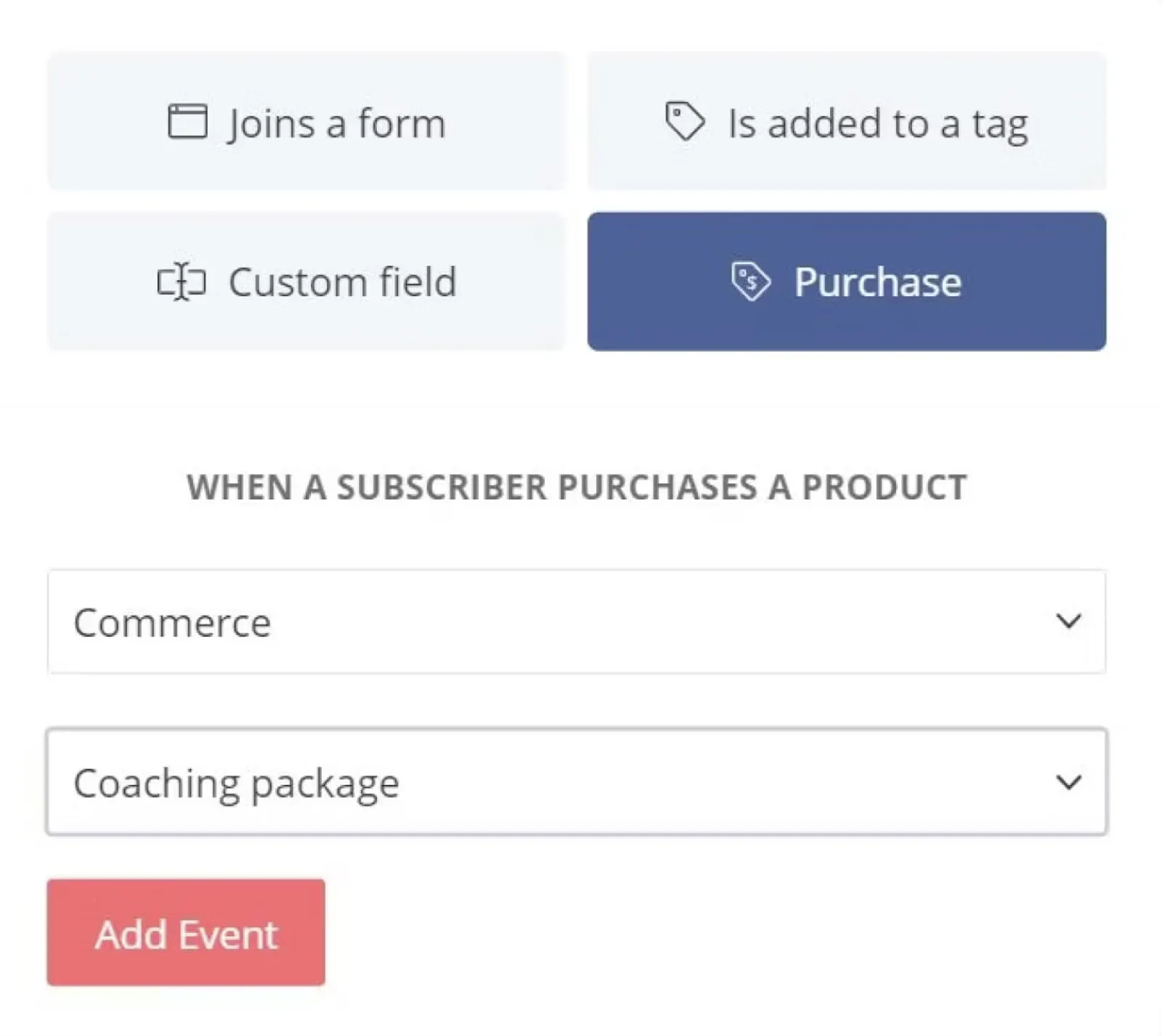Click the text-cursor icon beside Custom field
Image resolution: width=1162 pixels, height=1036 pixels.
[182, 282]
